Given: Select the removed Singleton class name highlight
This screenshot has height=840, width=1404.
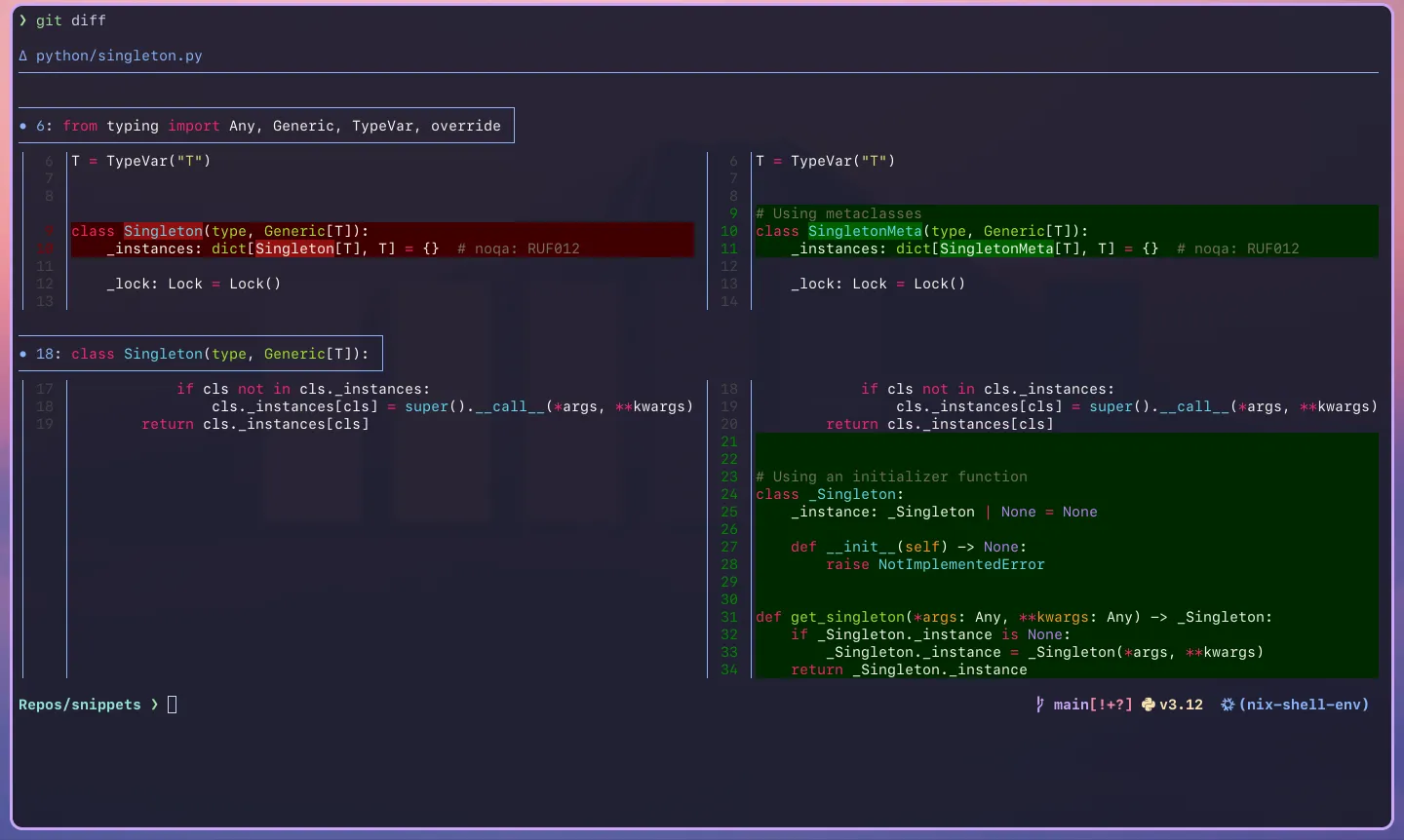Looking at the screenshot, I should pyautogui.click(x=163, y=231).
